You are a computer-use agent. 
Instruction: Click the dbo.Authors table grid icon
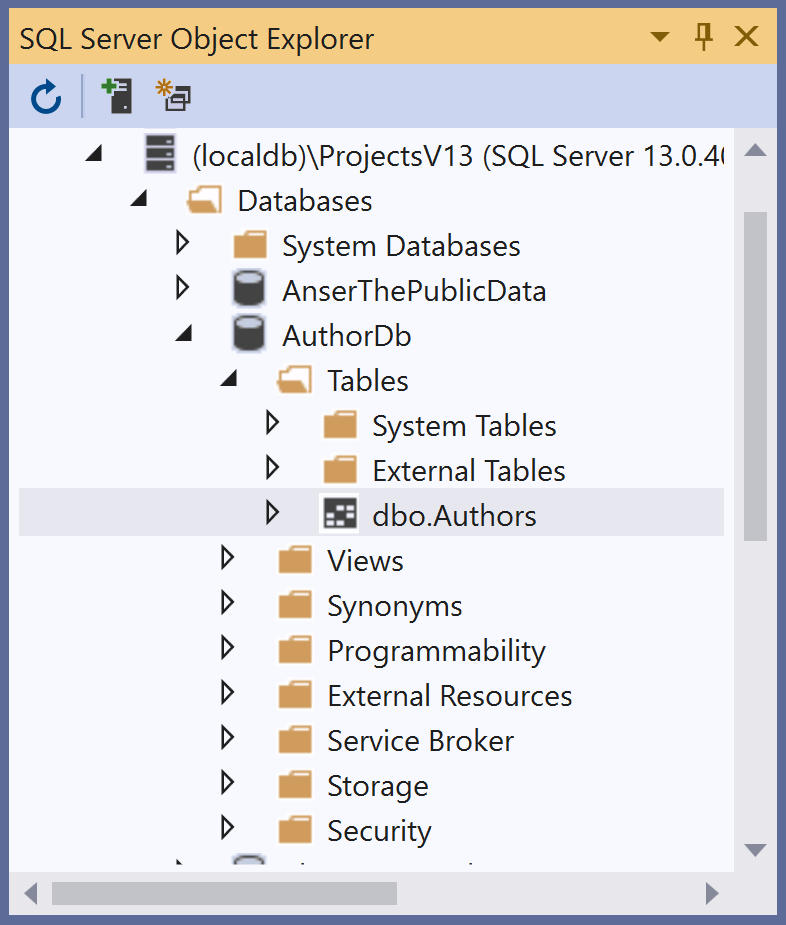[340, 514]
